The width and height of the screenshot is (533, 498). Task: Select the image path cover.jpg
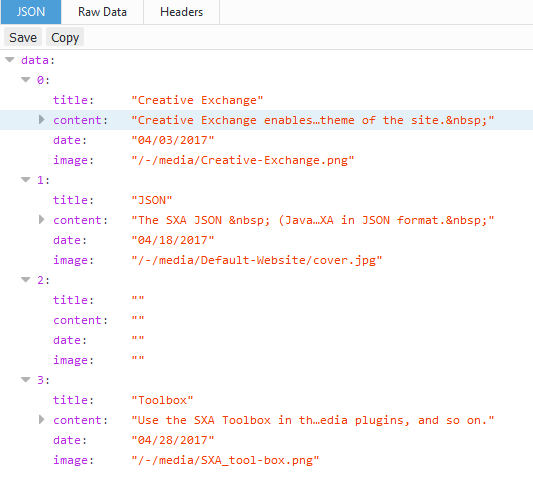tap(257, 260)
